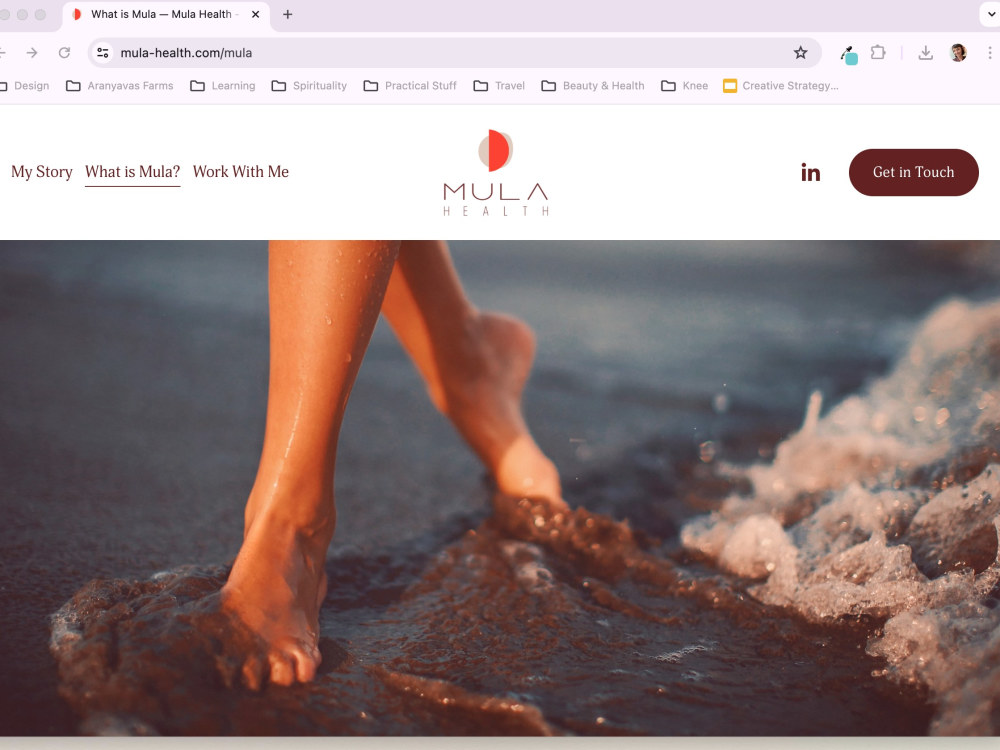Bookmark this page with the star icon
1000x750 pixels.
[800, 53]
